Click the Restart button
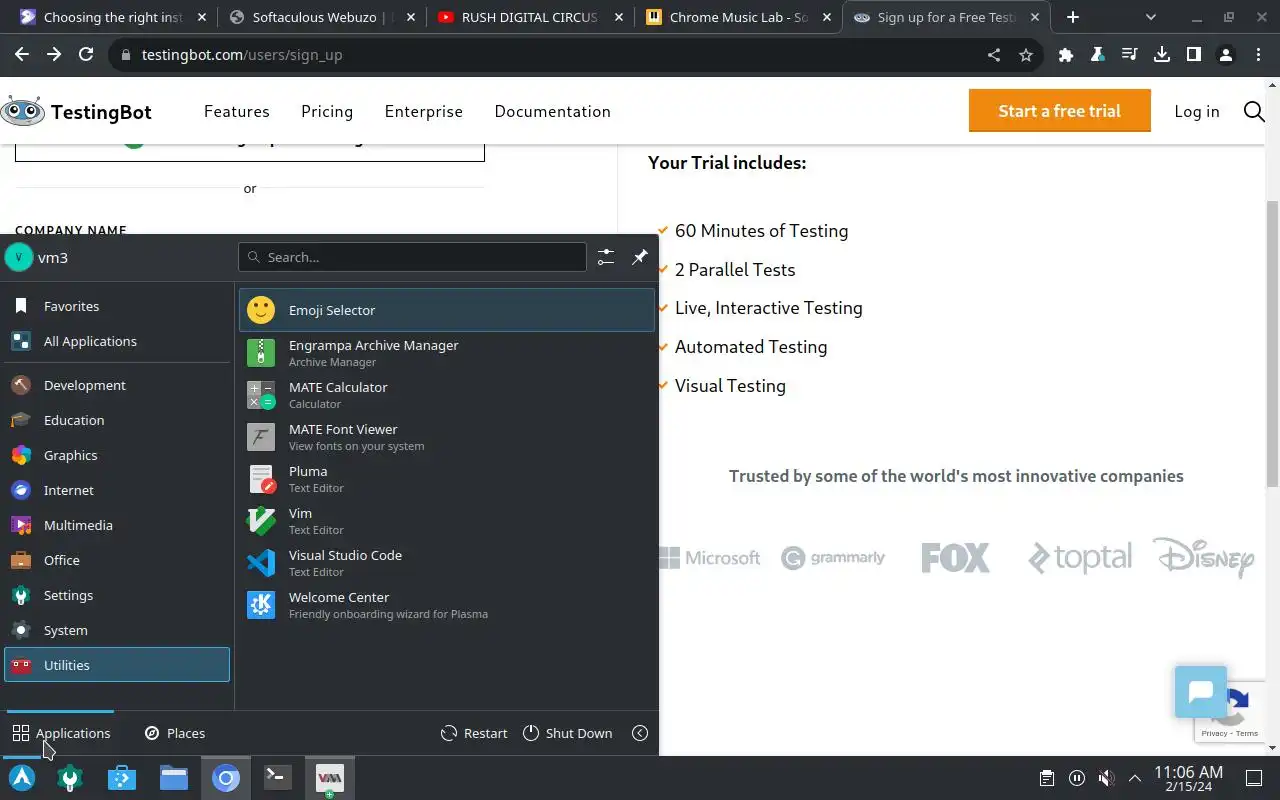The height and width of the screenshot is (800, 1280). pyautogui.click(x=474, y=733)
